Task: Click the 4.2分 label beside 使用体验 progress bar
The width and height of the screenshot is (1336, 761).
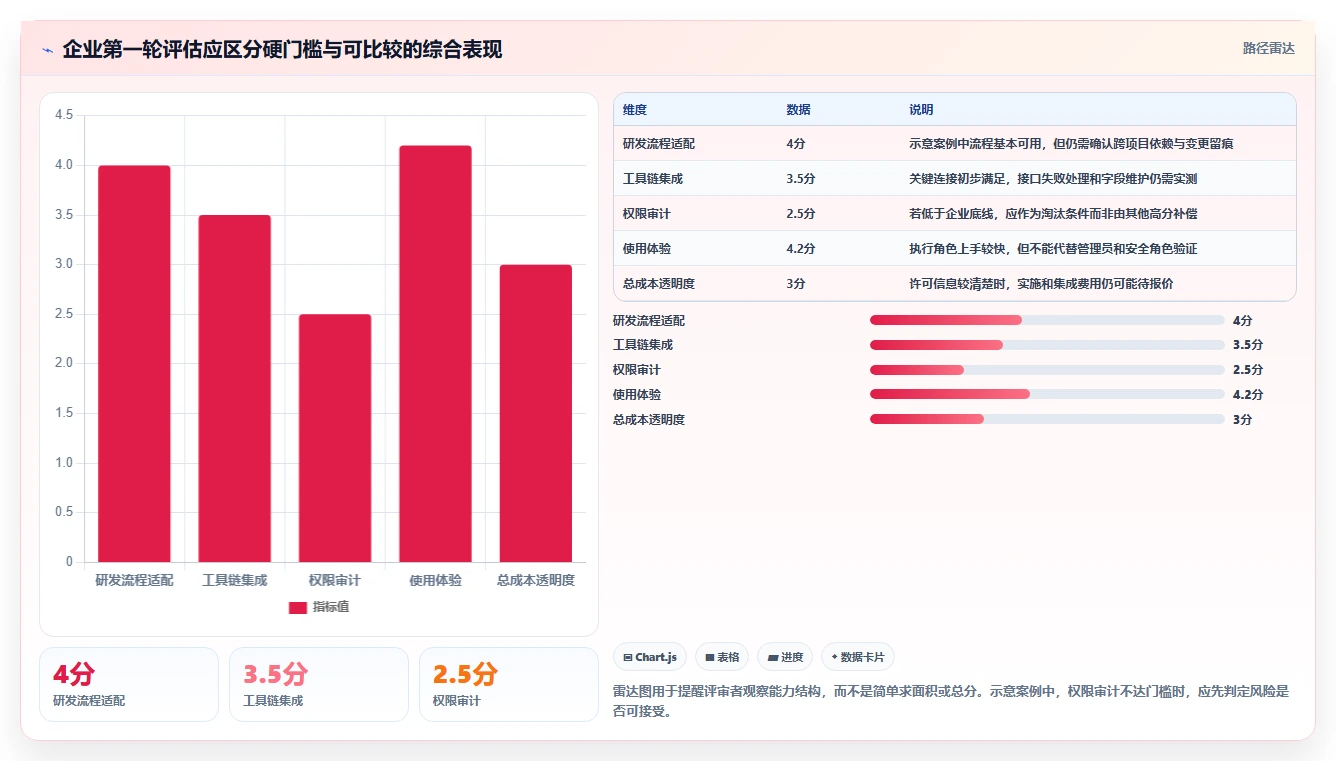Action: (1248, 395)
